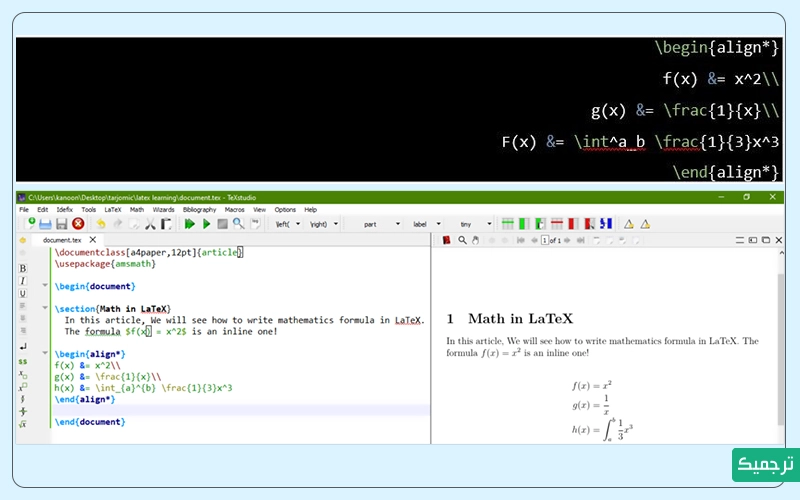Click the Build & View double-arrow icon

189,224
